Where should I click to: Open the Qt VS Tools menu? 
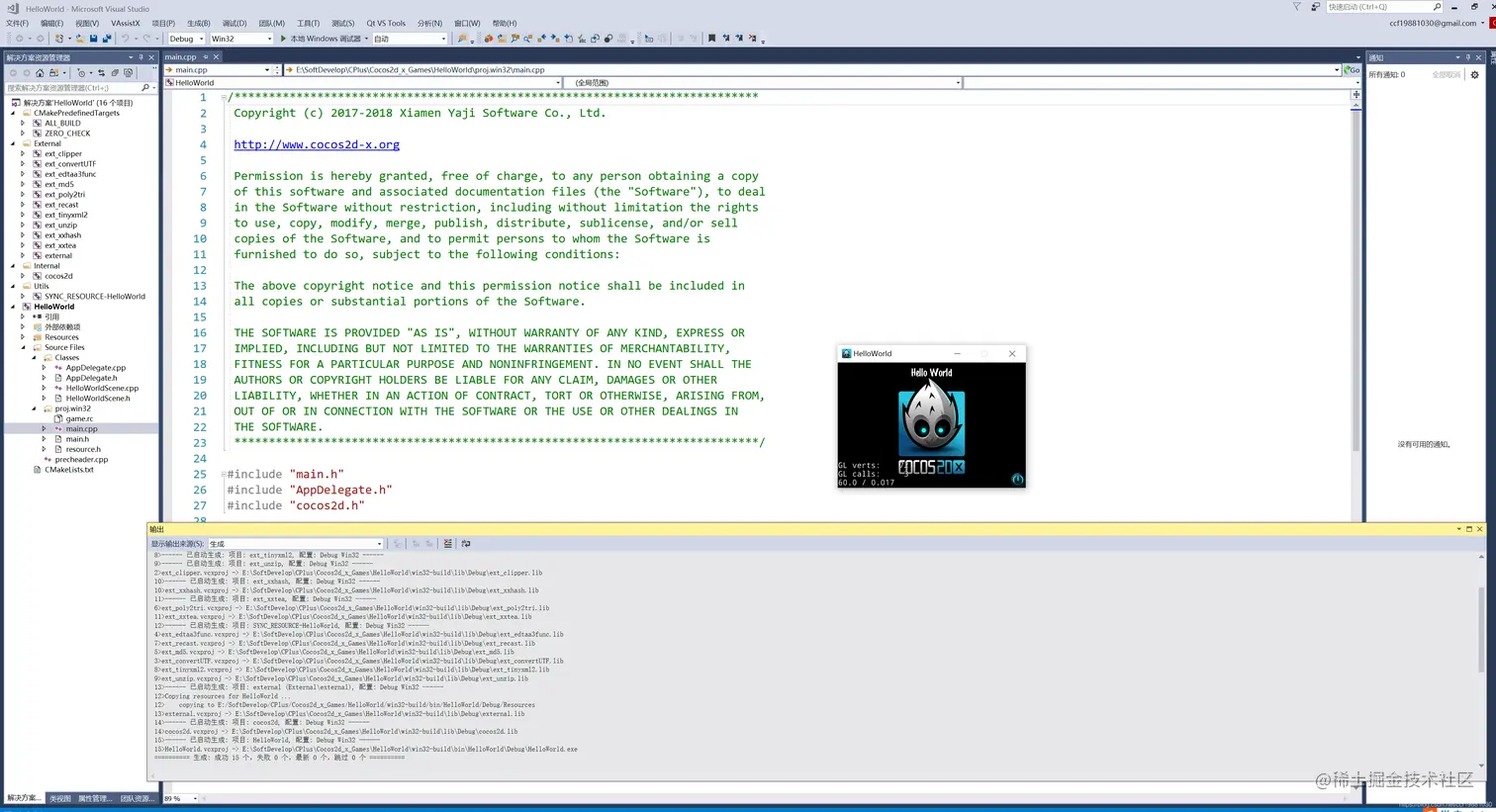tap(386, 23)
